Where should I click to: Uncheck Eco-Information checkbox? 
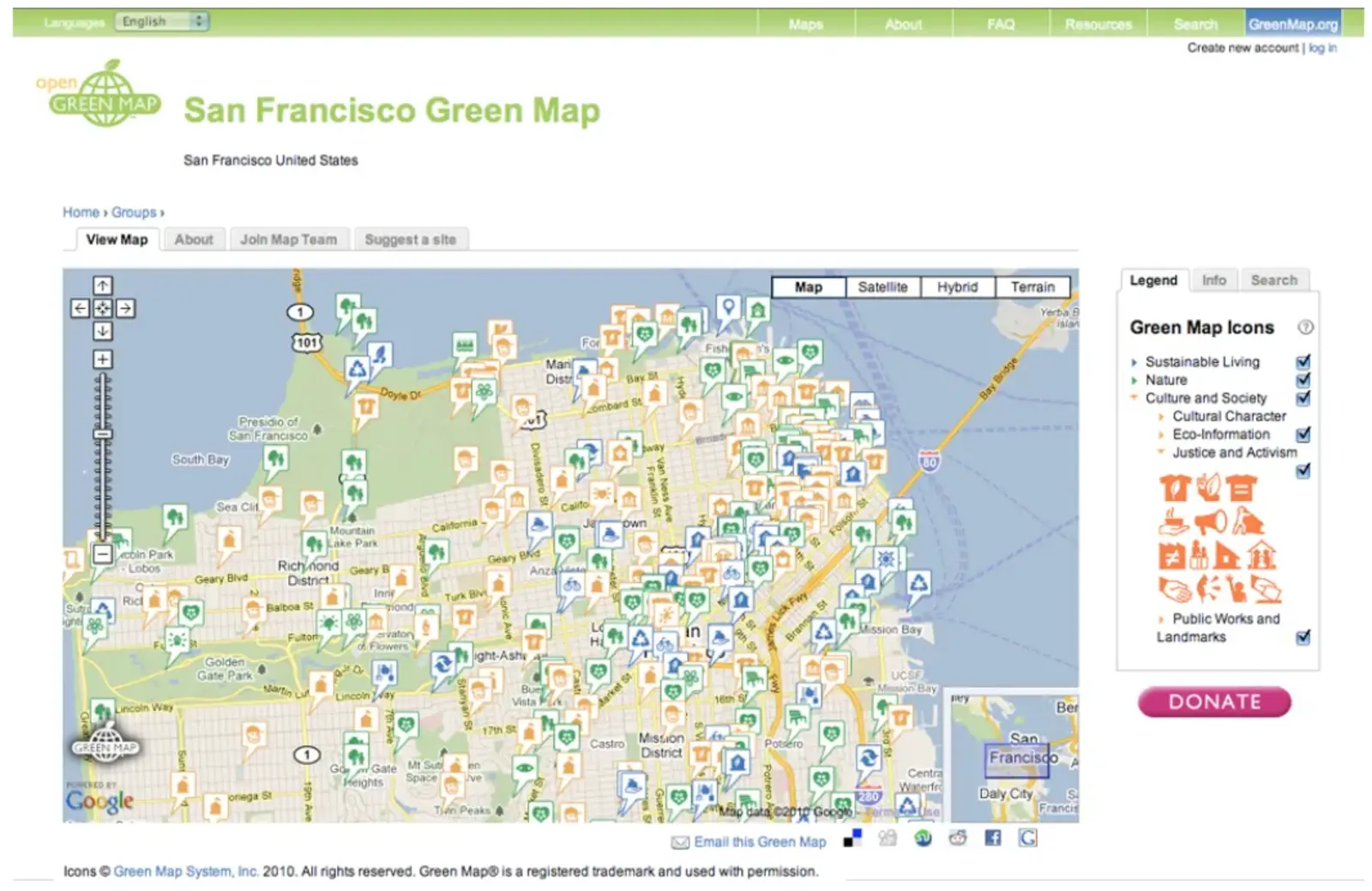tap(1303, 435)
